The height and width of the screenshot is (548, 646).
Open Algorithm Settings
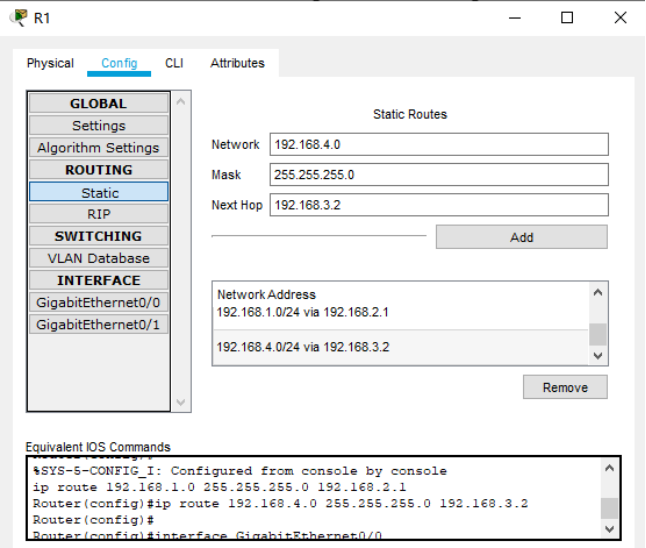pyautogui.click(x=98, y=148)
